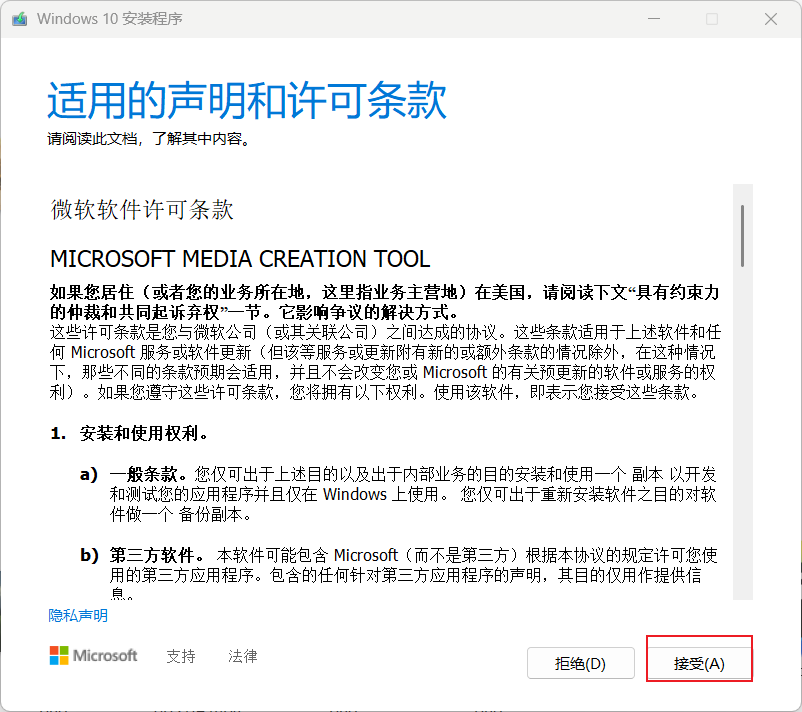Click the heading 微软软件许可条款
Screen dimensions: 802x712
(142, 210)
